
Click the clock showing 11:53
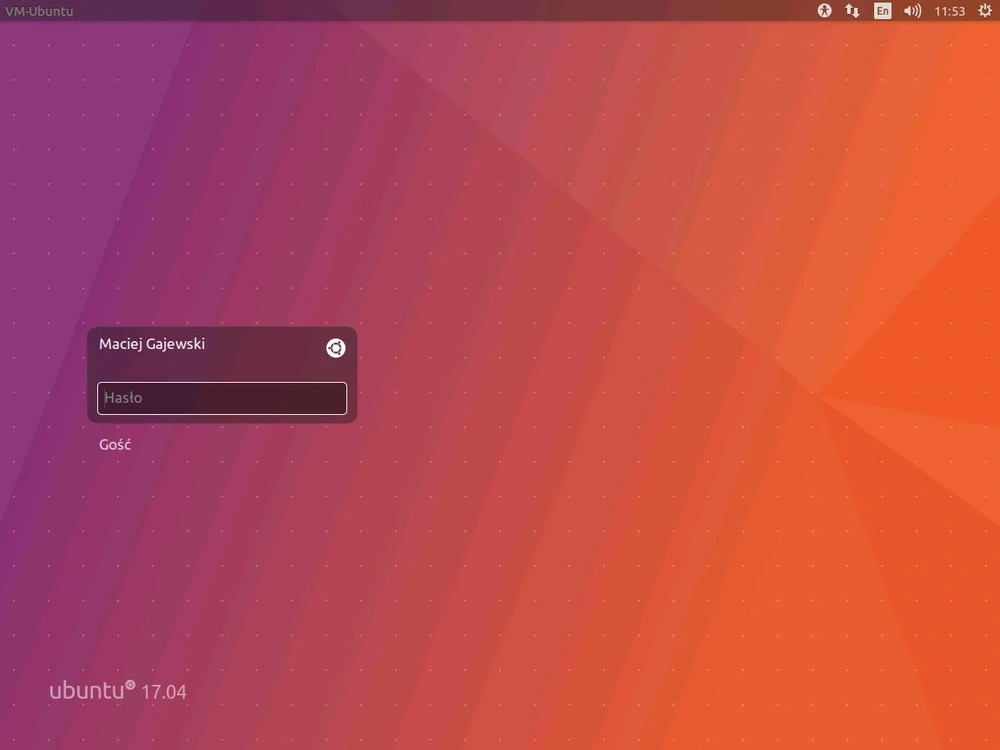949,11
